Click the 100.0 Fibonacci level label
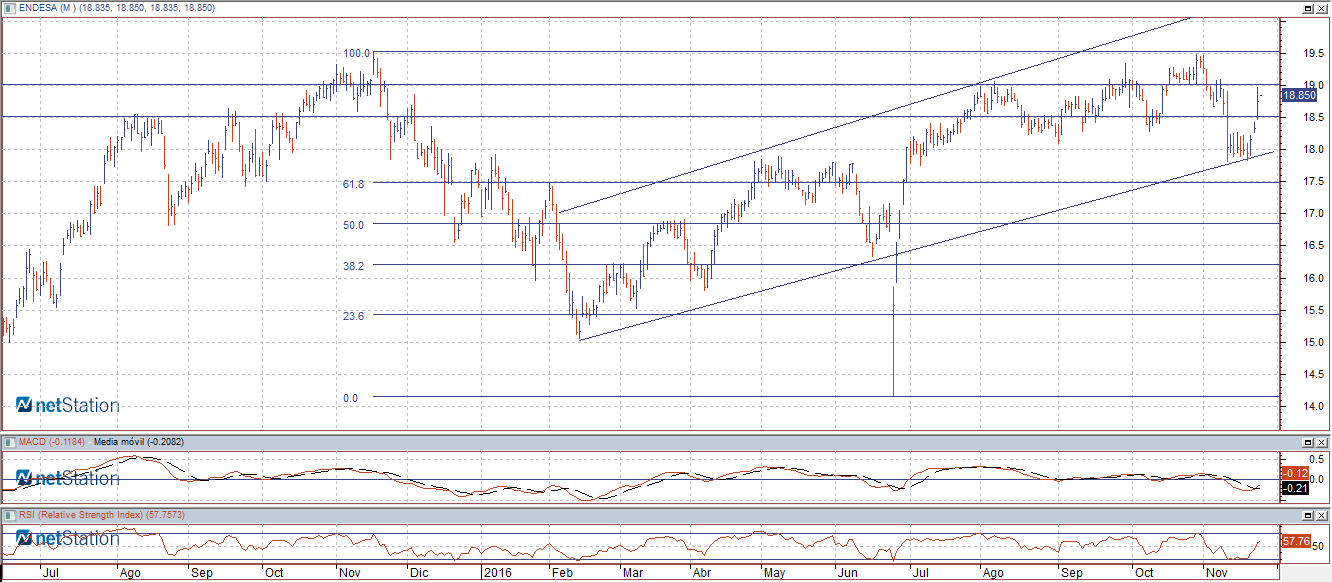The image size is (1332, 582). click(x=357, y=53)
